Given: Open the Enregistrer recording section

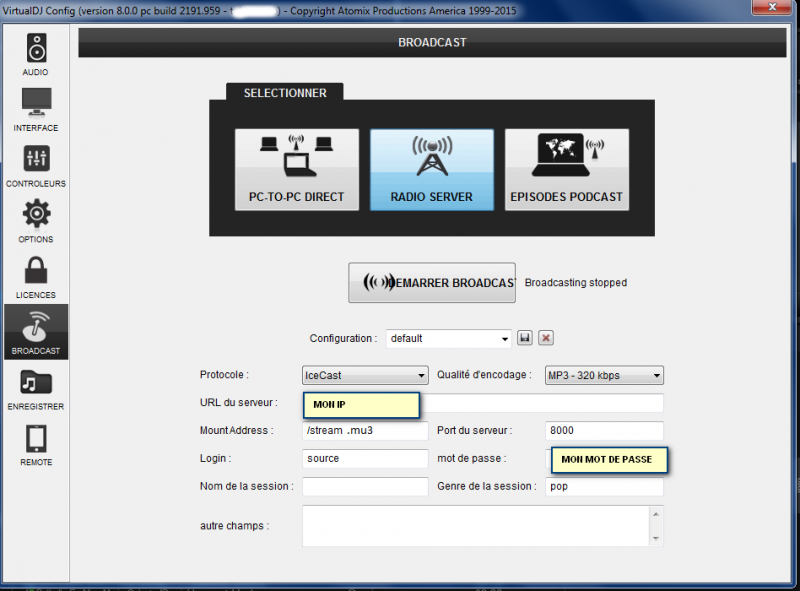Looking at the screenshot, I should click(x=36, y=389).
